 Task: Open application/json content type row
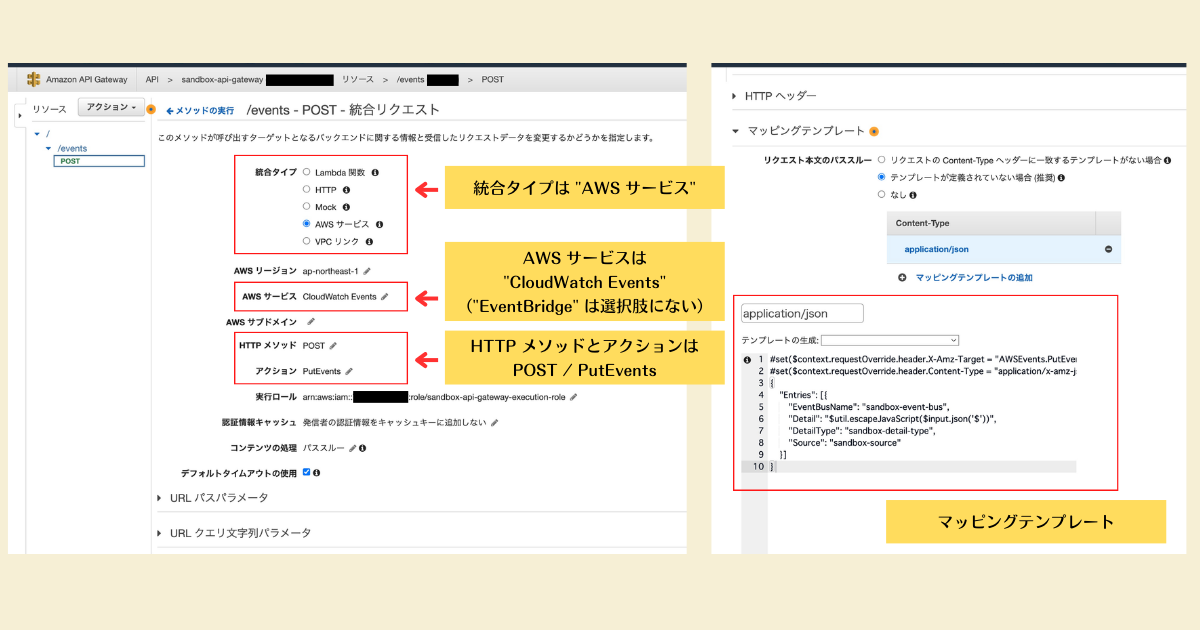click(1004, 249)
